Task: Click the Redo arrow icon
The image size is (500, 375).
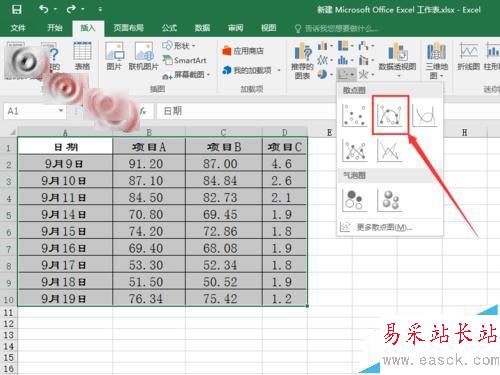Action: click(x=71, y=9)
